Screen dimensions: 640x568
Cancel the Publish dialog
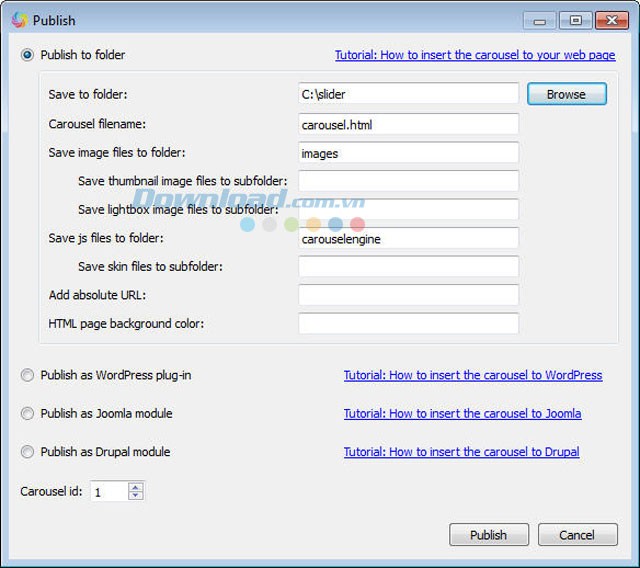(577, 535)
